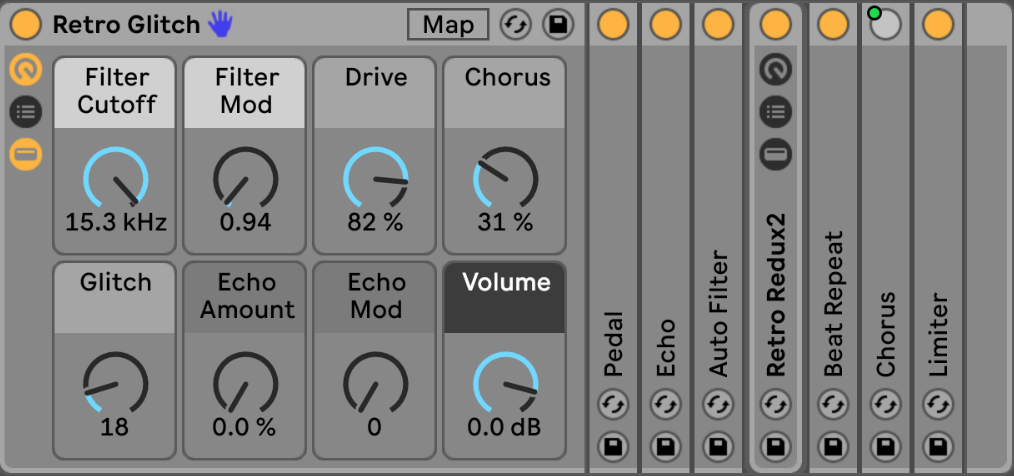
Task: Click the 15.3 kHz value
Action: (x=116, y=223)
